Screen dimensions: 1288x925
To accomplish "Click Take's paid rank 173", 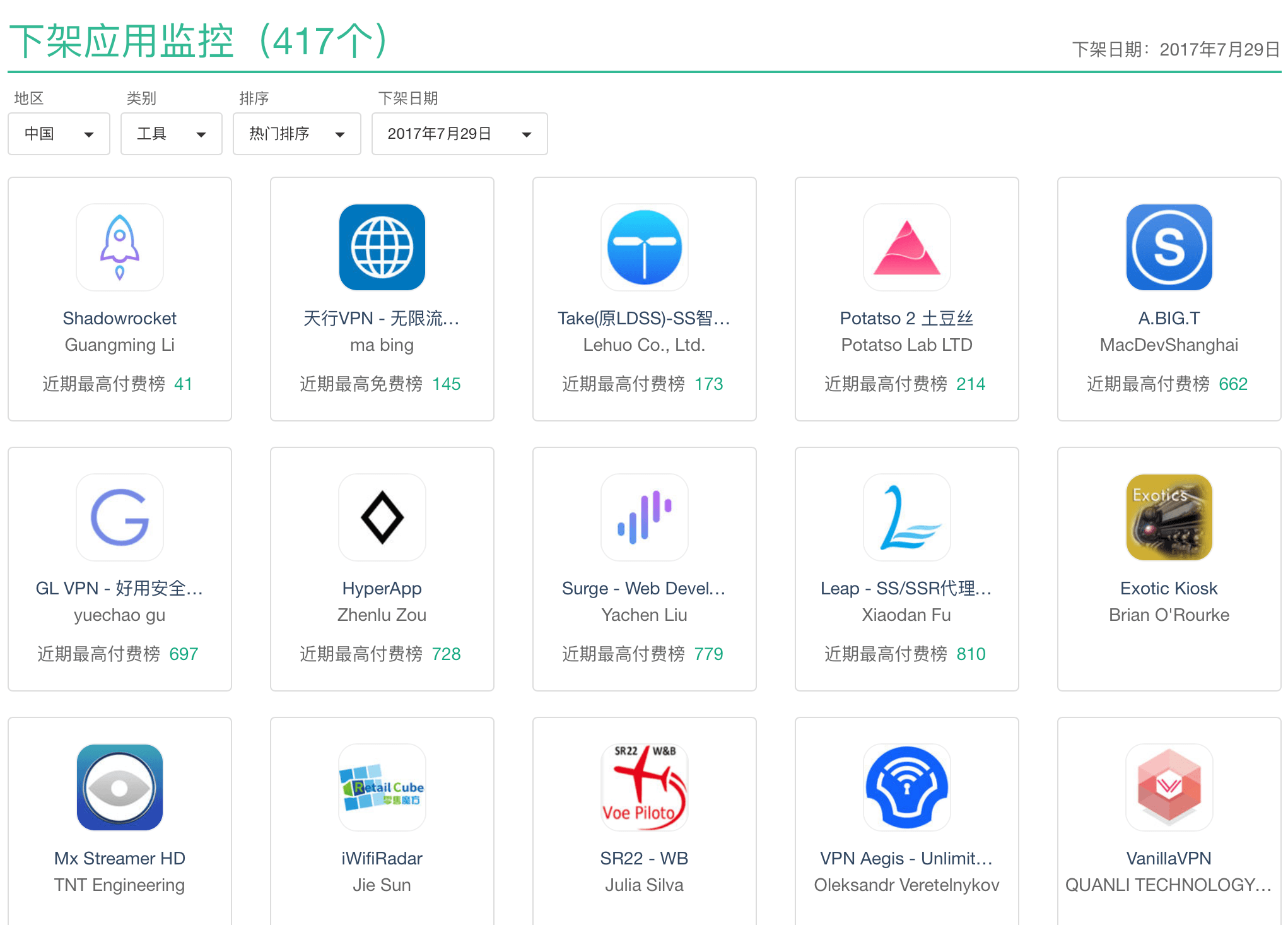I will 709,384.
